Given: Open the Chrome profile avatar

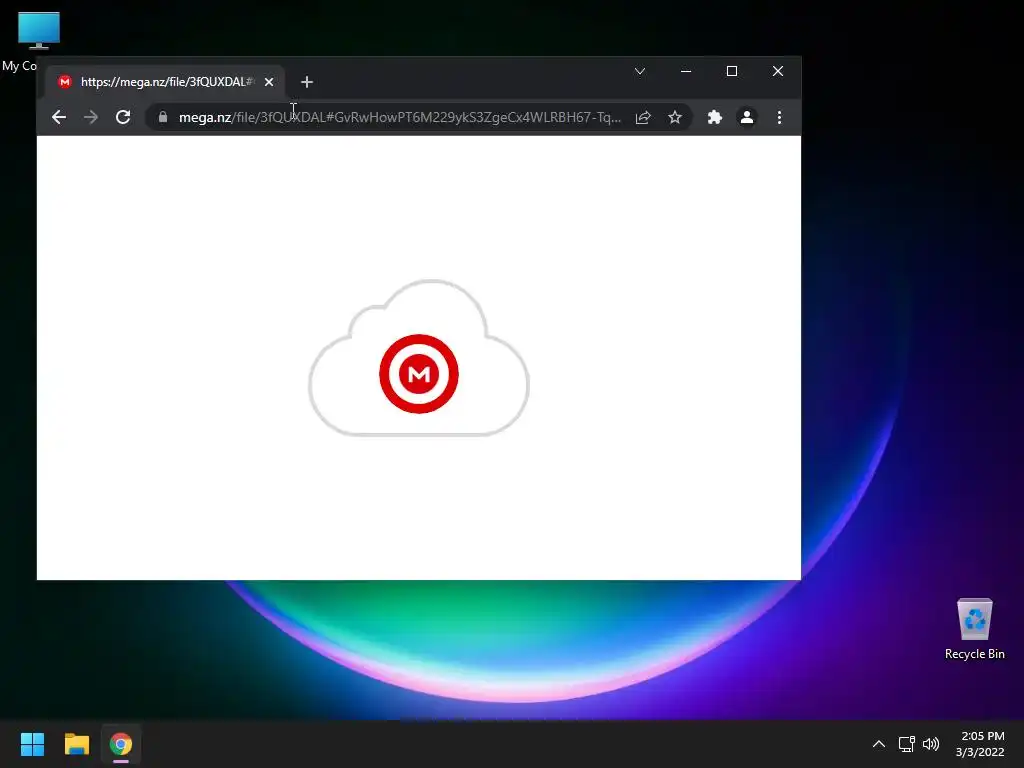Looking at the screenshot, I should pyautogui.click(x=746, y=118).
